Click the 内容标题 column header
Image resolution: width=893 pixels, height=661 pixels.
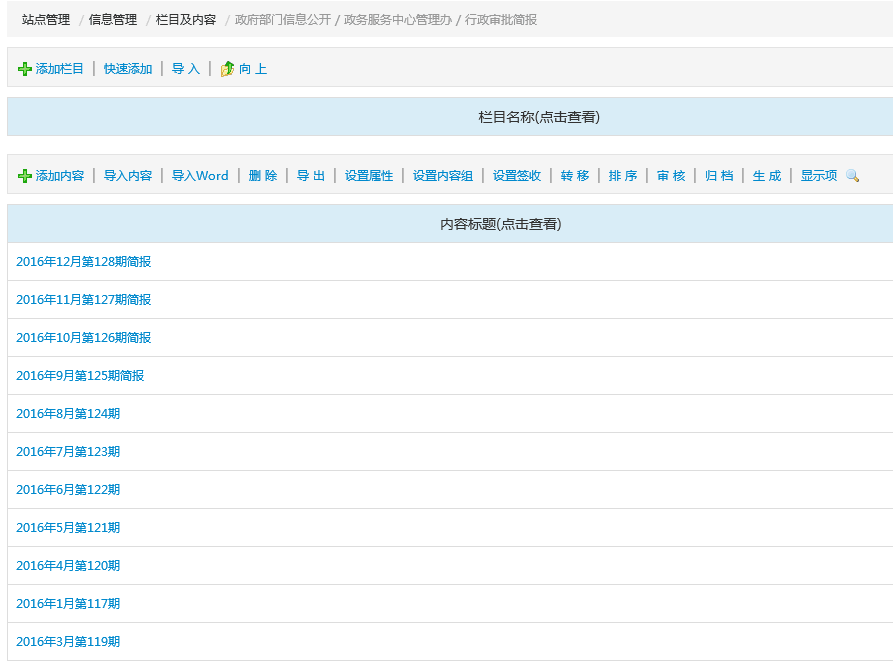tap(500, 224)
